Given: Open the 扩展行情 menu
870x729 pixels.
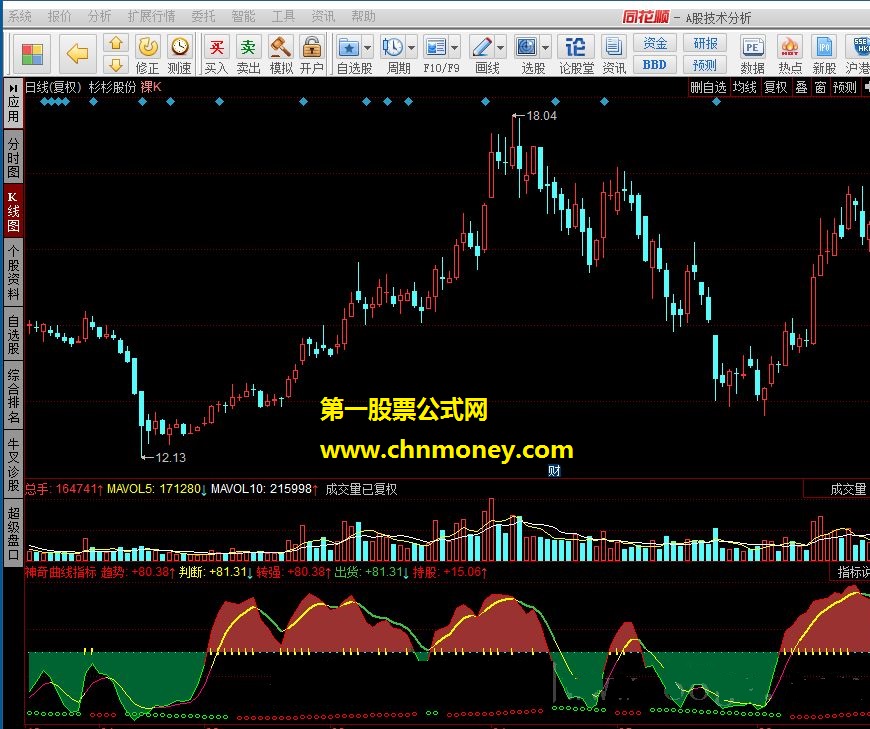Looking at the screenshot, I should click(151, 17).
